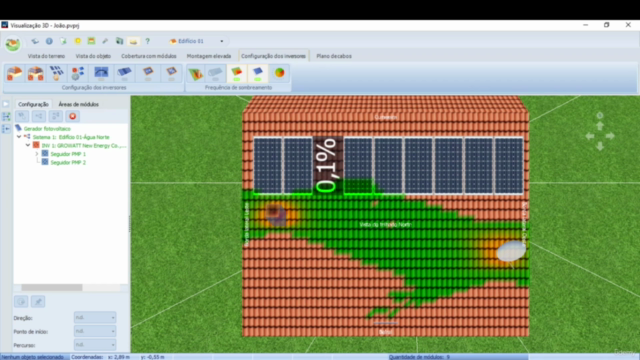This screenshot has width=640, height=360.
Task: Toggle the blue module shading display icon
Action: (x=258, y=73)
